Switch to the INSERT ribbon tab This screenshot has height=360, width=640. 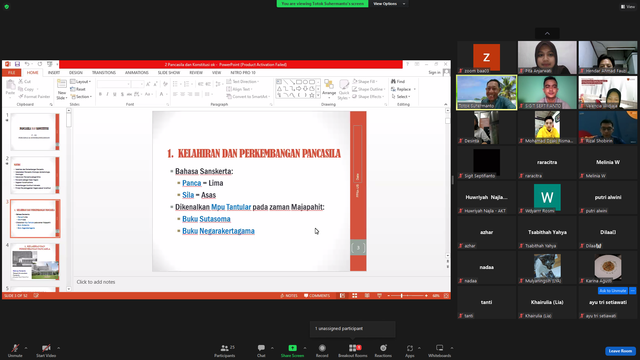pyautogui.click(x=54, y=73)
